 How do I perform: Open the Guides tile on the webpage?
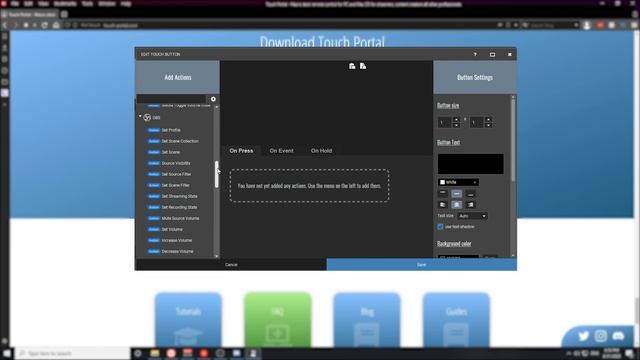(x=456, y=320)
